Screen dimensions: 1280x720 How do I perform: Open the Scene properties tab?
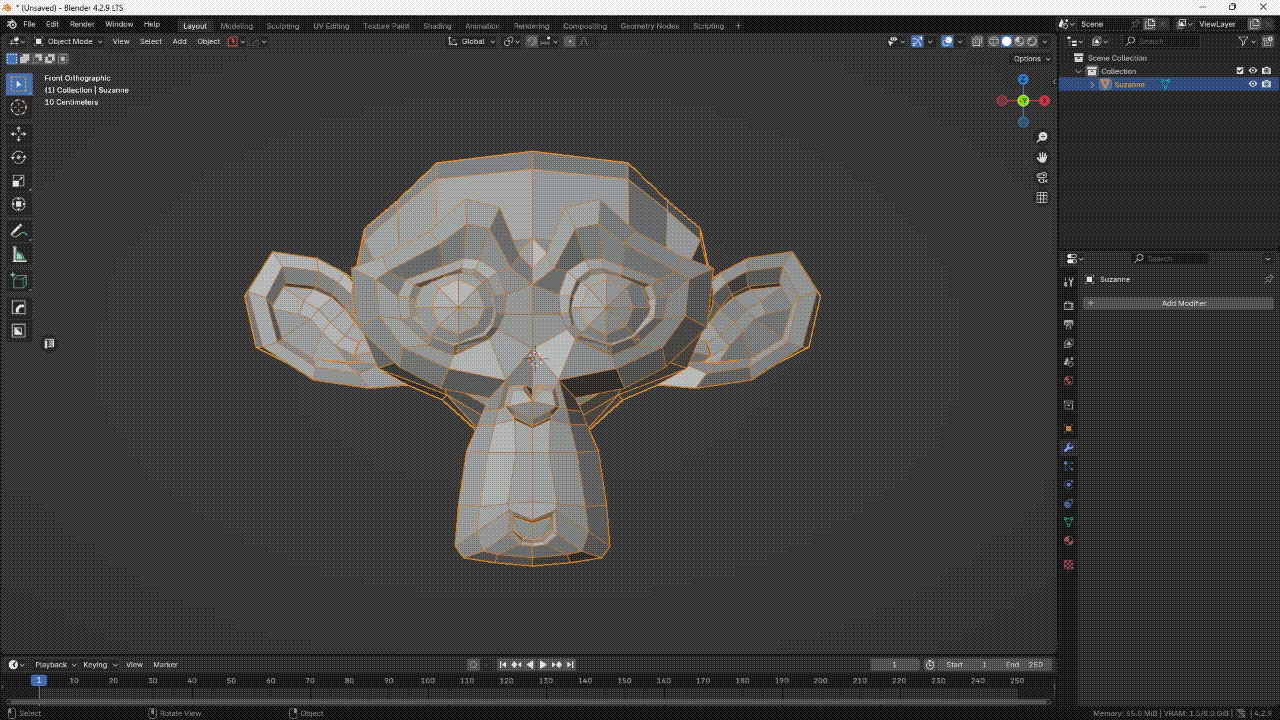pyautogui.click(x=1068, y=362)
